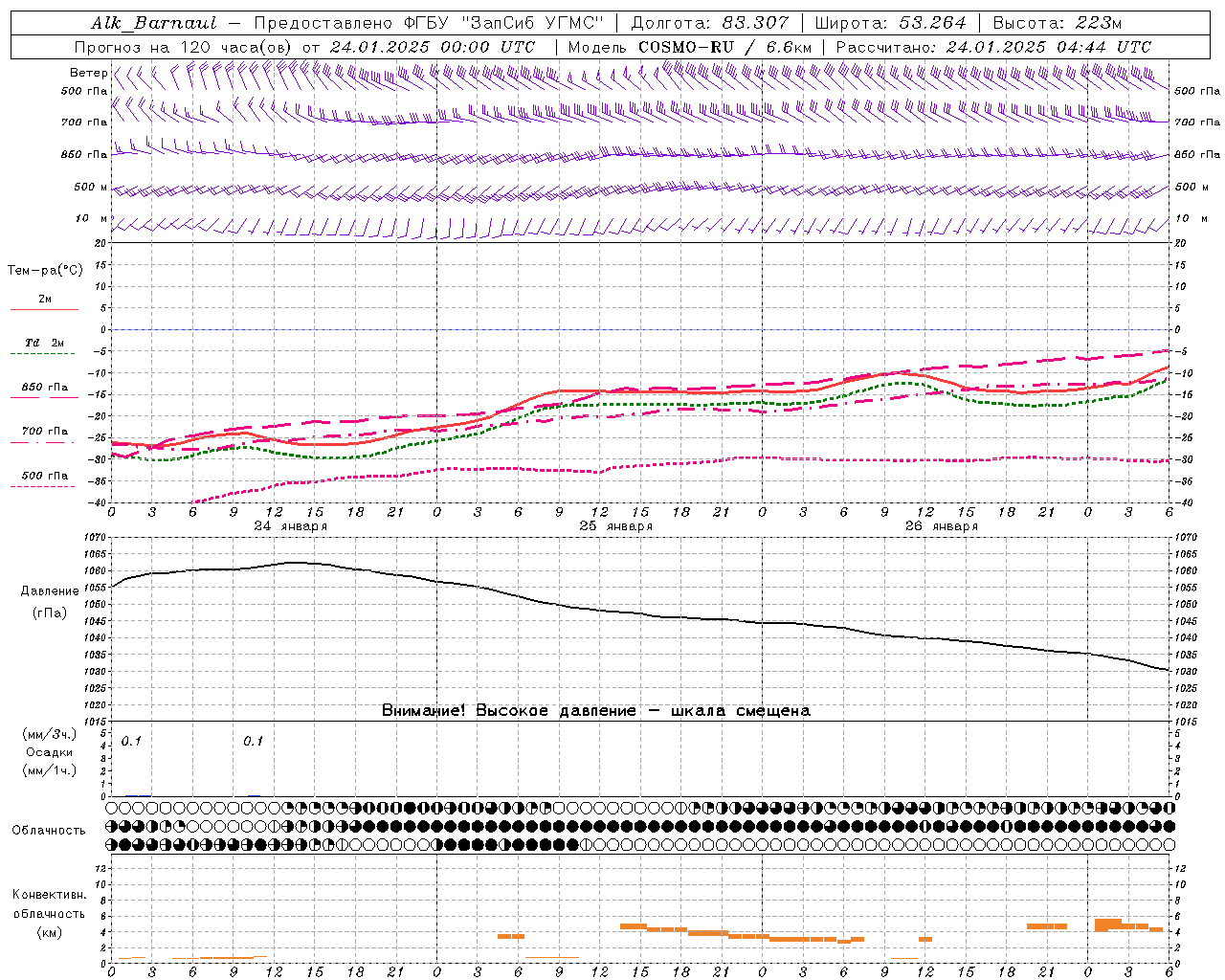Click the (мм/3ч.) precipitation unit label

pos(50,734)
